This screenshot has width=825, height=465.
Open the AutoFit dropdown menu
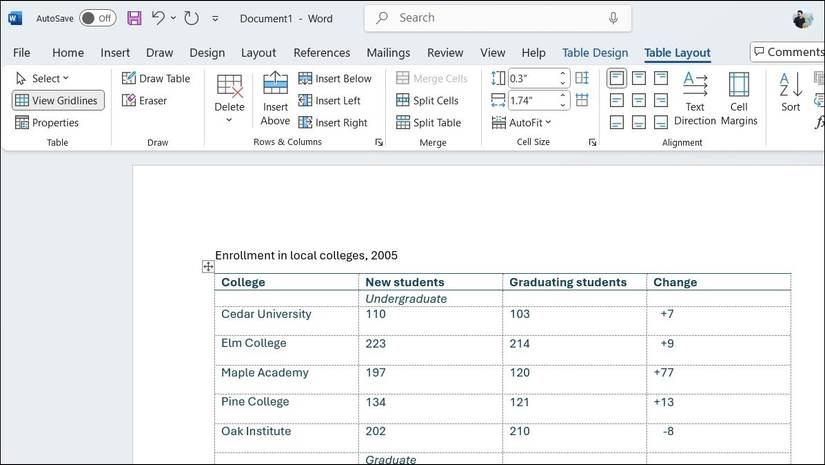(x=522, y=122)
